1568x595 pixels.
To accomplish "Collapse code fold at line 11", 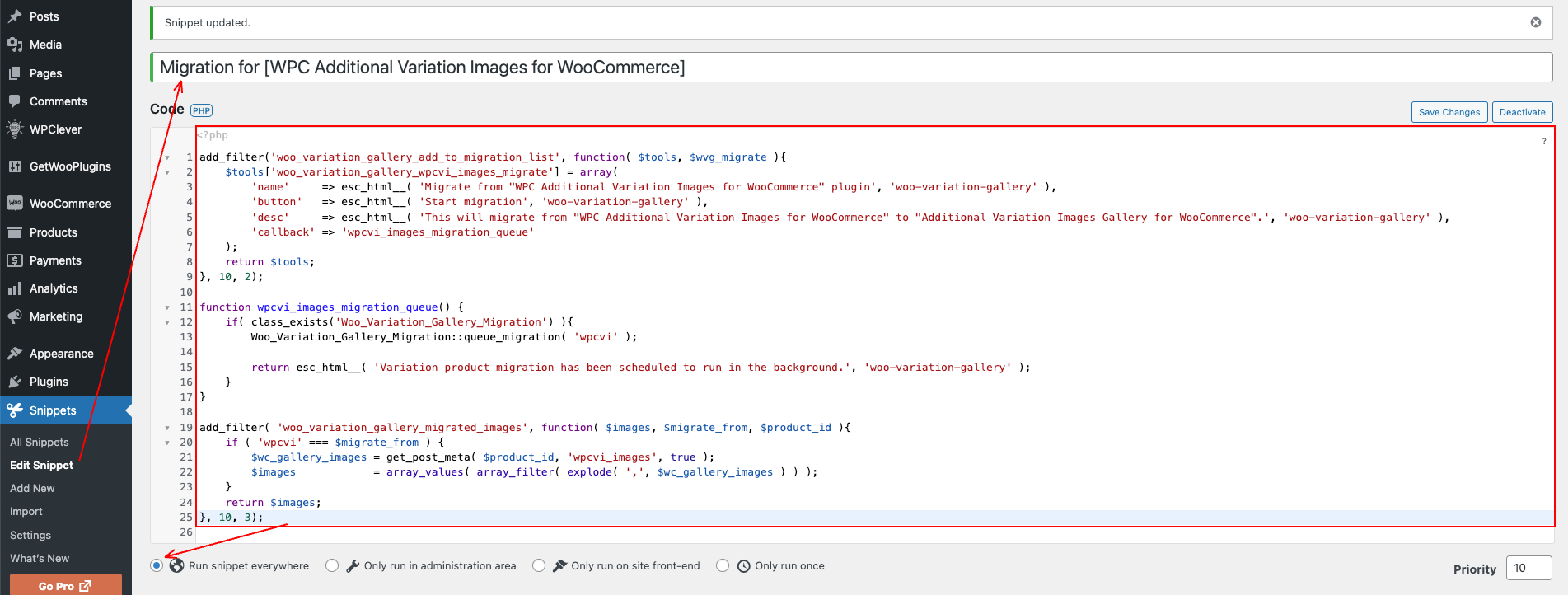I will click(x=167, y=307).
